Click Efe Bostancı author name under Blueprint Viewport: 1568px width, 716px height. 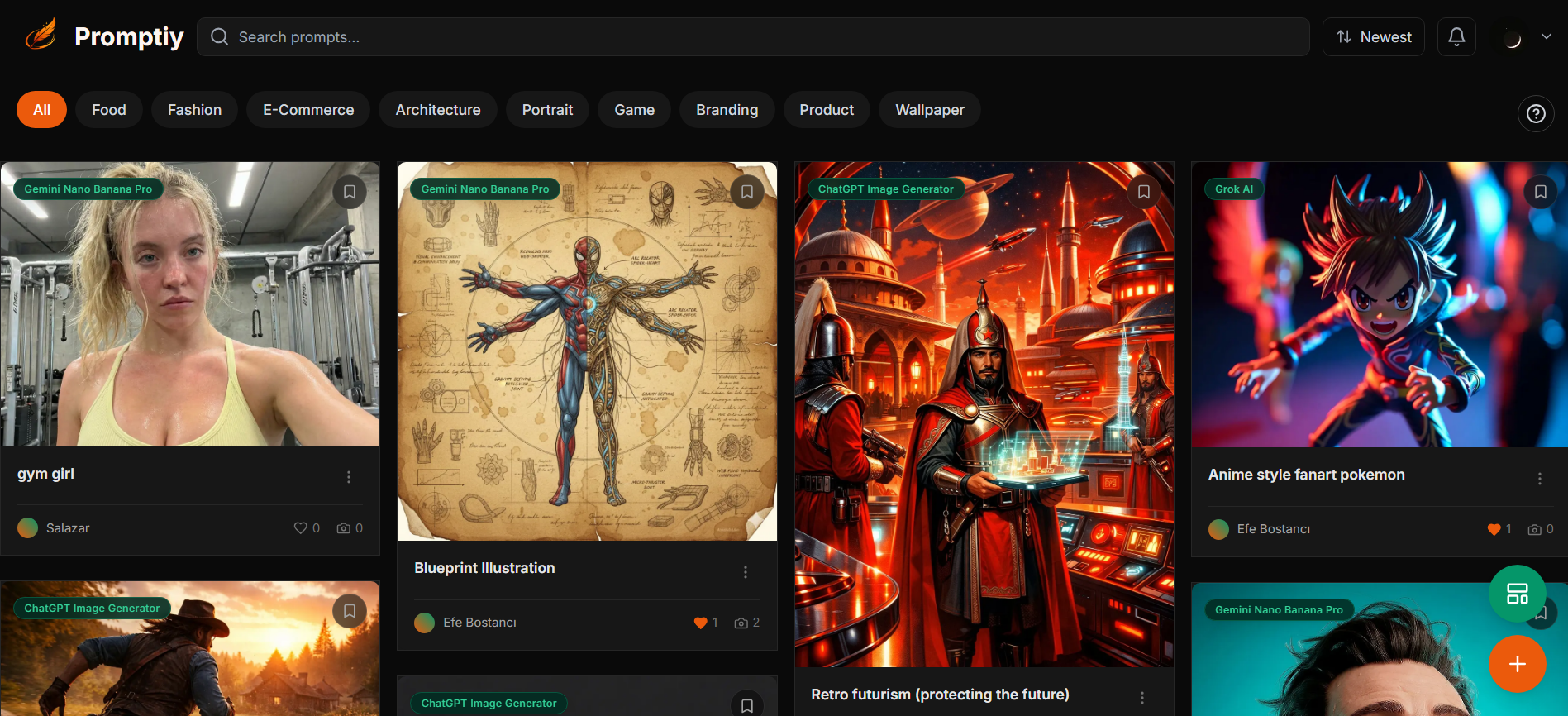(x=479, y=623)
